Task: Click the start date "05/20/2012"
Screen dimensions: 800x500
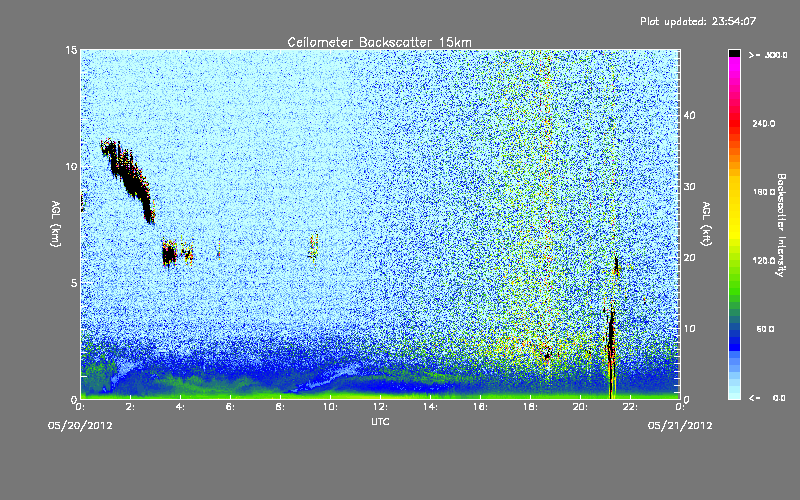Action: tap(80, 426)
